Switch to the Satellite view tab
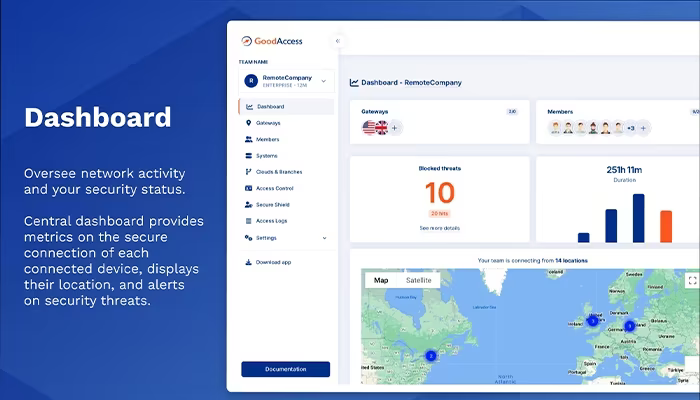700x400 pixels. [418, 280]
